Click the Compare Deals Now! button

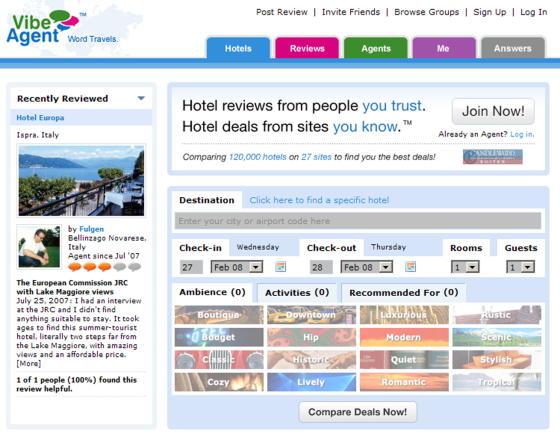point(358,412)
